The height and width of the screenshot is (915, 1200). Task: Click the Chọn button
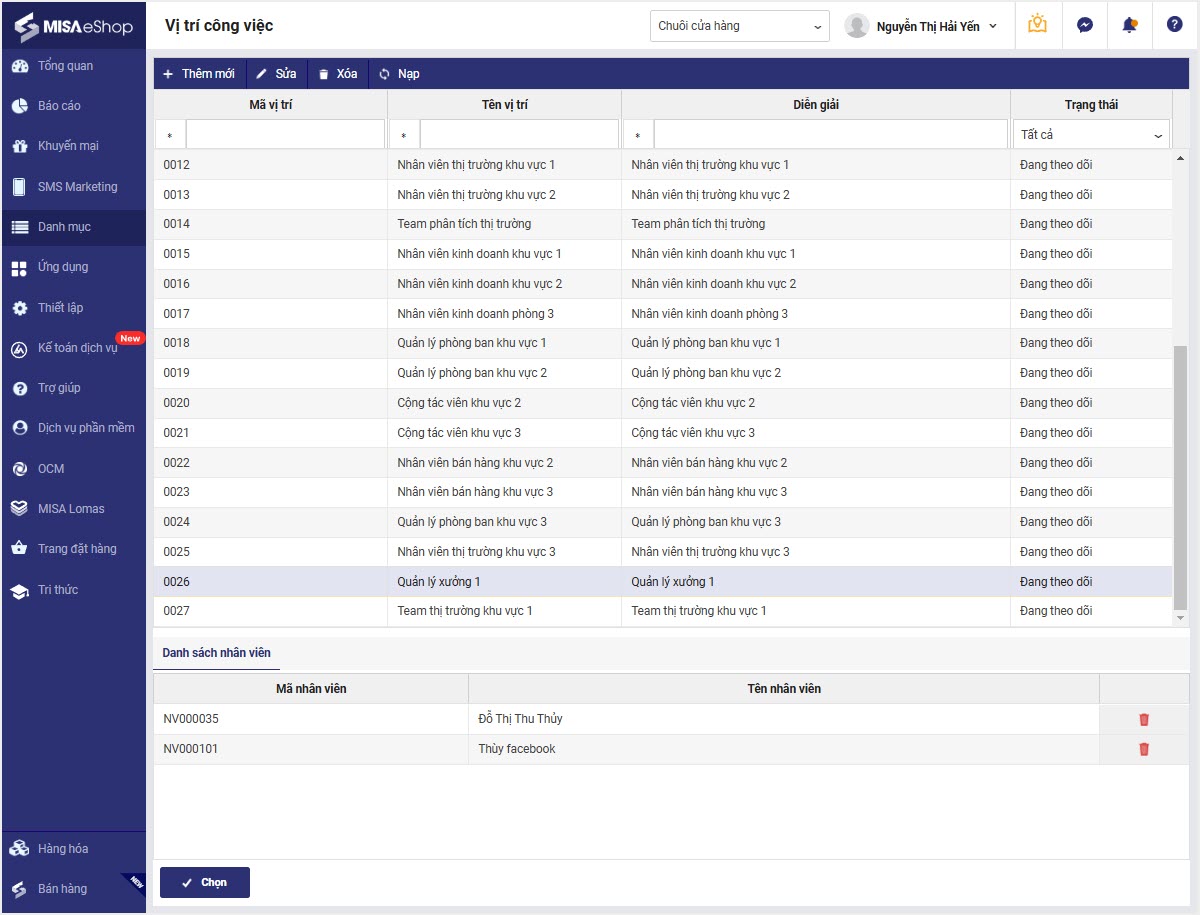(x=205, y=882)
